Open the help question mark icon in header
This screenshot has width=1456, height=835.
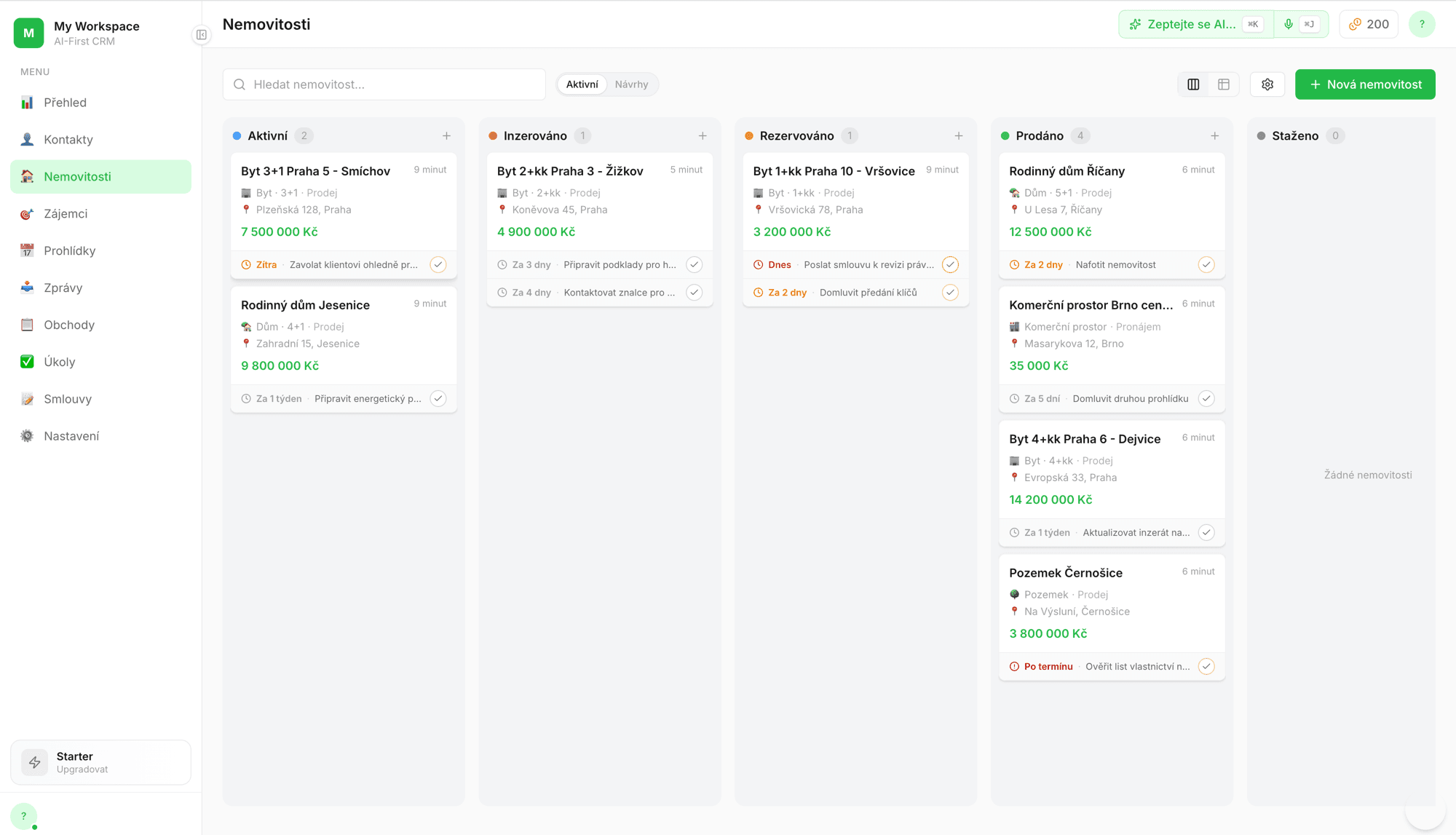pos(1422,24)
